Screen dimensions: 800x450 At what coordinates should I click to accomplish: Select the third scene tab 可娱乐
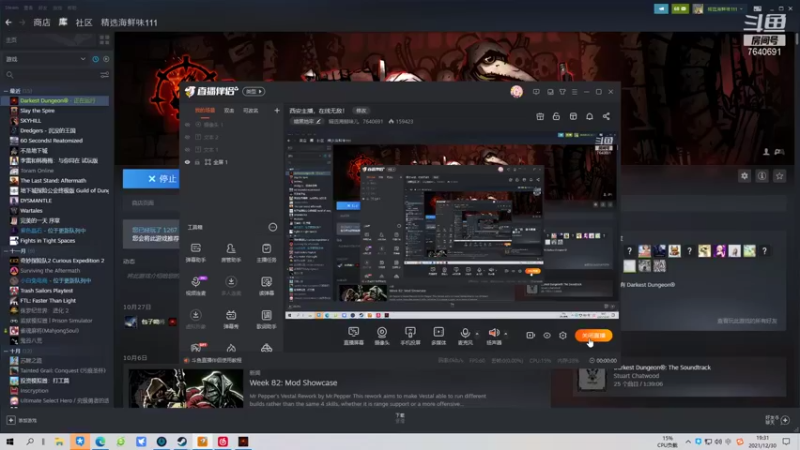click(251, 111)
